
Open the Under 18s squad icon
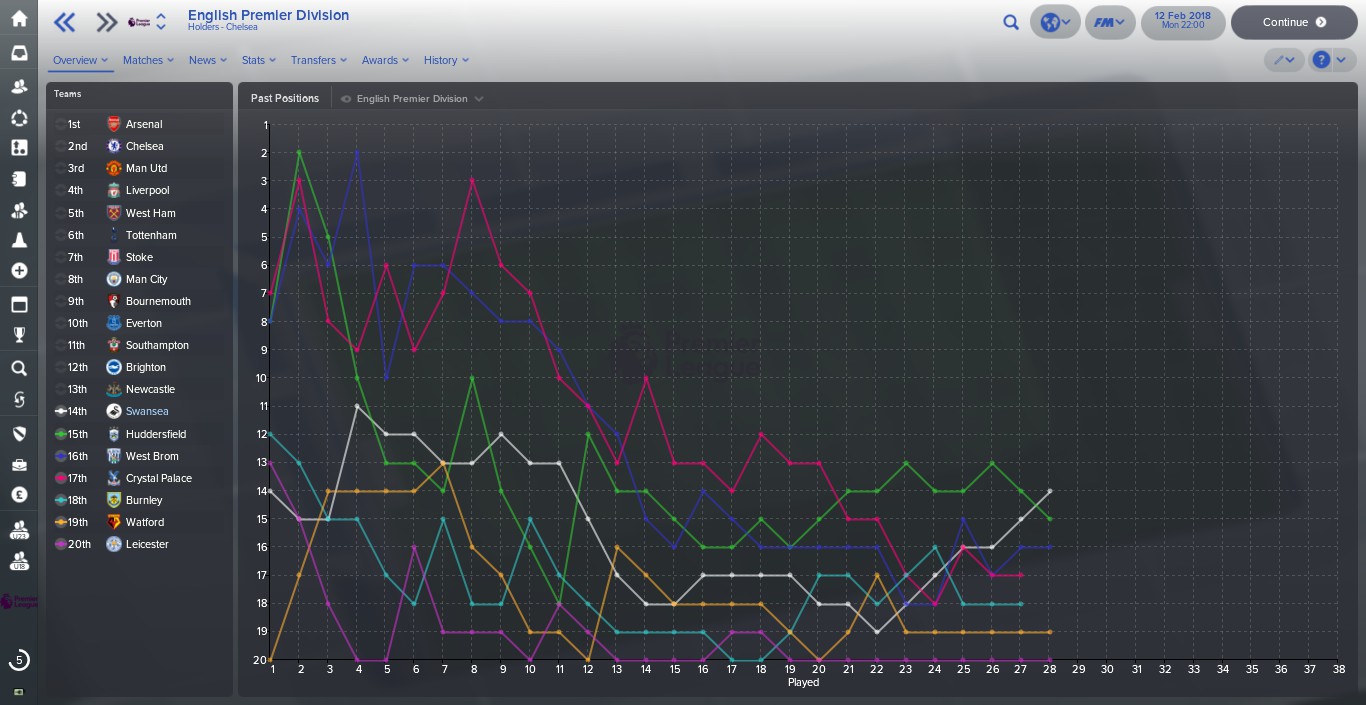pyautogui.click(x=19, y=559)
